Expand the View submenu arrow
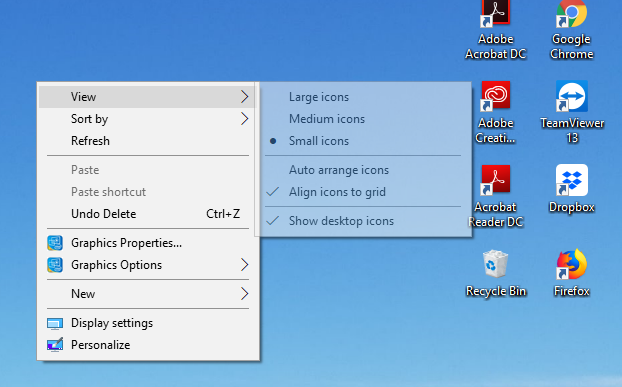This screenshot has width=622, height=387. 245,97
